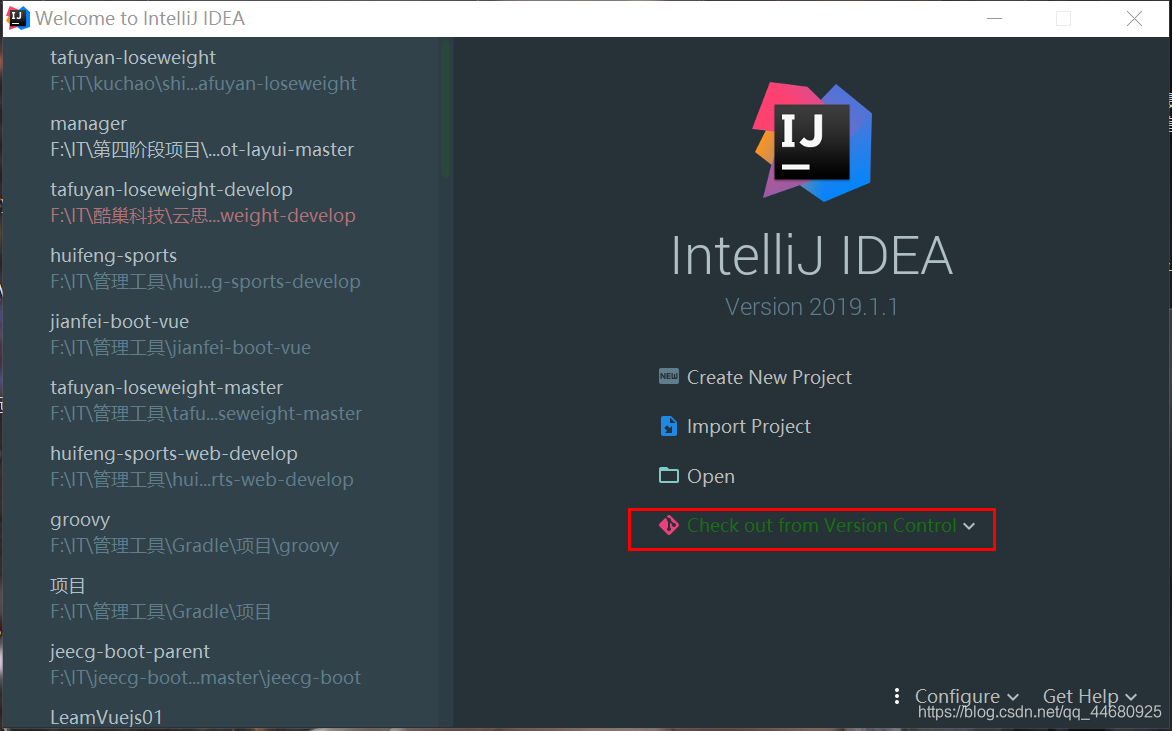Open the Configure menu
Viewport: 1172px width, 731px height.
click(x=957, y=696)
